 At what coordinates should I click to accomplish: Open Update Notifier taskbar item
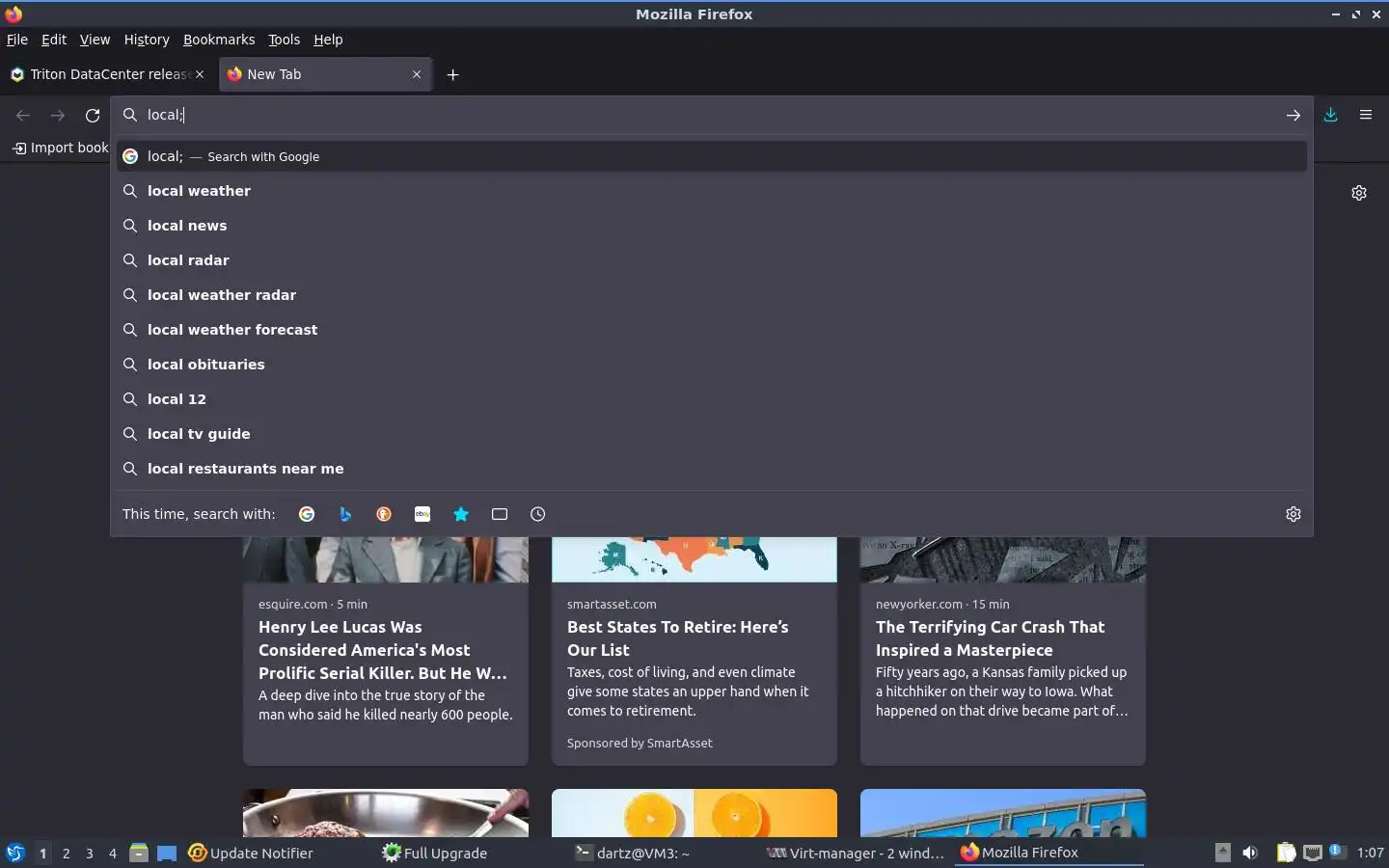(x=251, y=853)
